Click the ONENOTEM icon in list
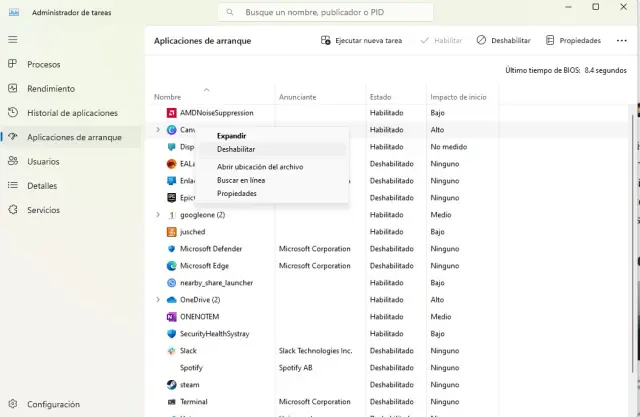The image size is (640, 417). click(x=172, y=316)
